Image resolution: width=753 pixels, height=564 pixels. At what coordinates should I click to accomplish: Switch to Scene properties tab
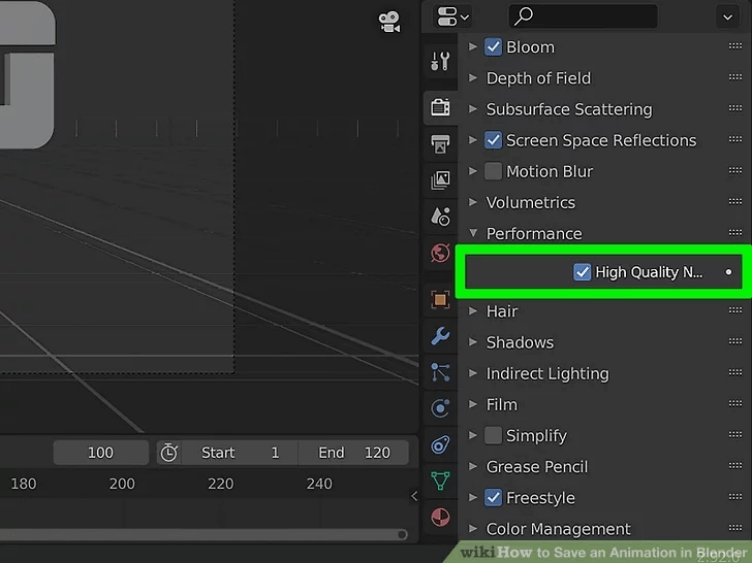tap(440, 217)
